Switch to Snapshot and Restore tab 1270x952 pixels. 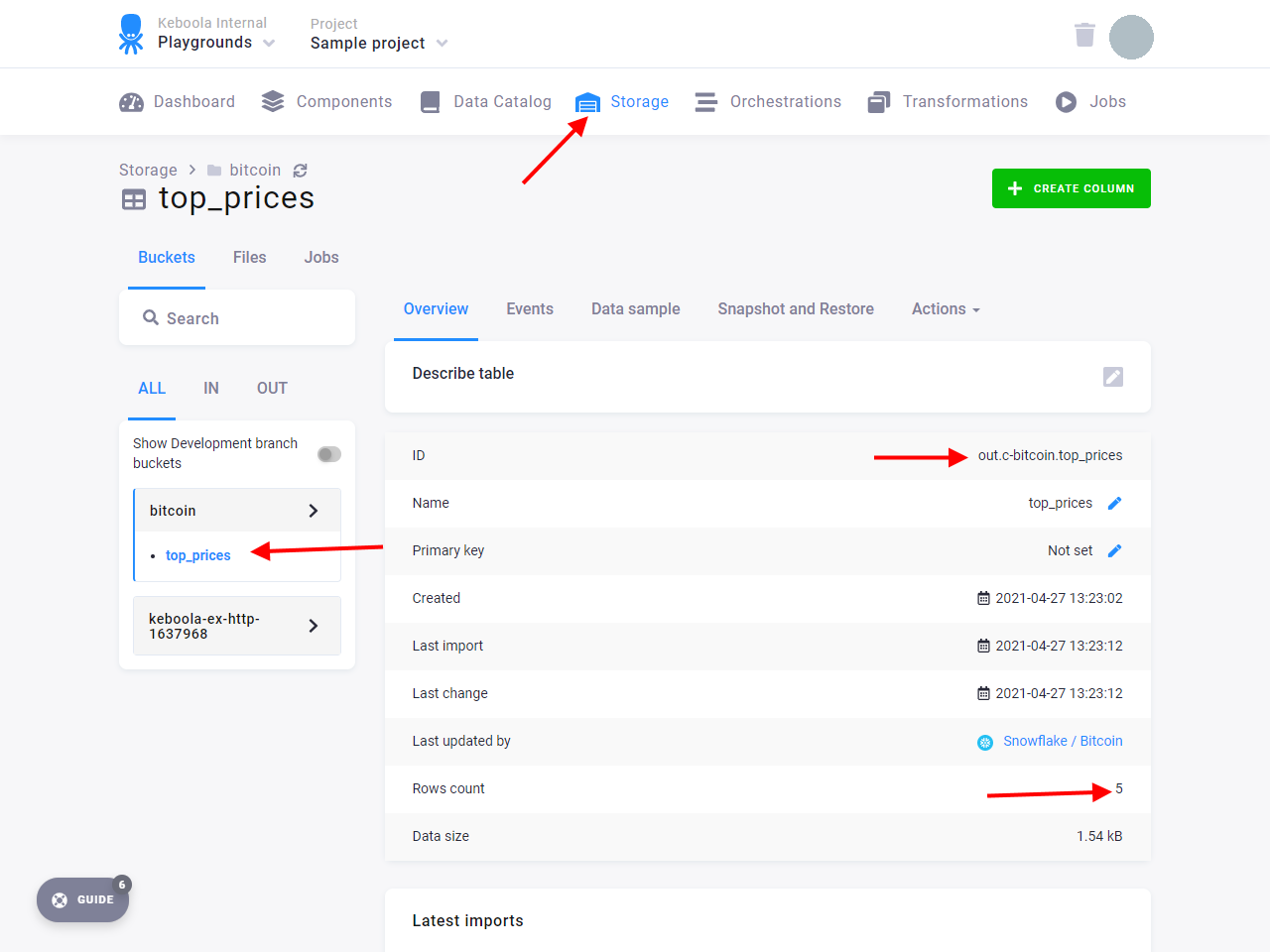click(x=796, y=309)
